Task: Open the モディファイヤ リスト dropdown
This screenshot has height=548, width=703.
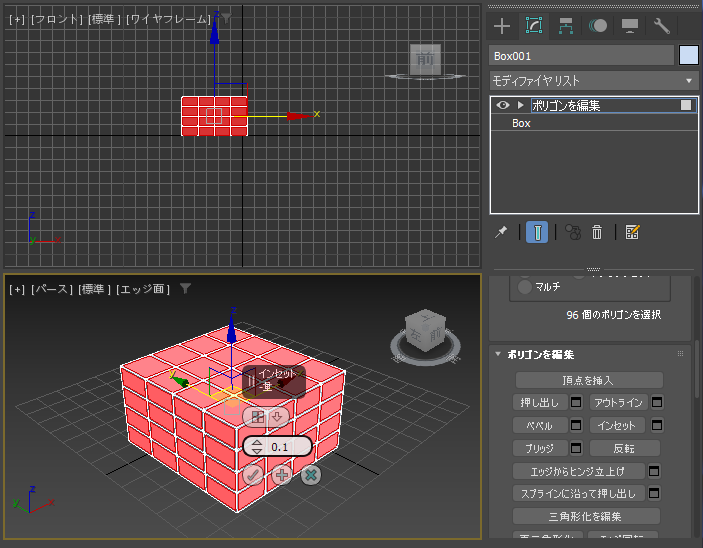Action: [594, 81]
